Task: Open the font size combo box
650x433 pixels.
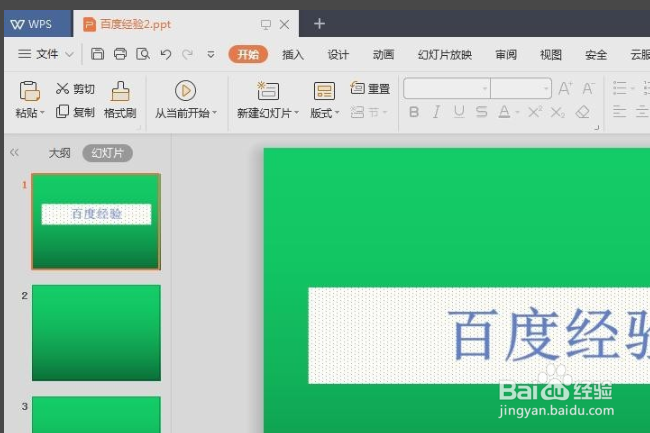Action: [521, 88]
